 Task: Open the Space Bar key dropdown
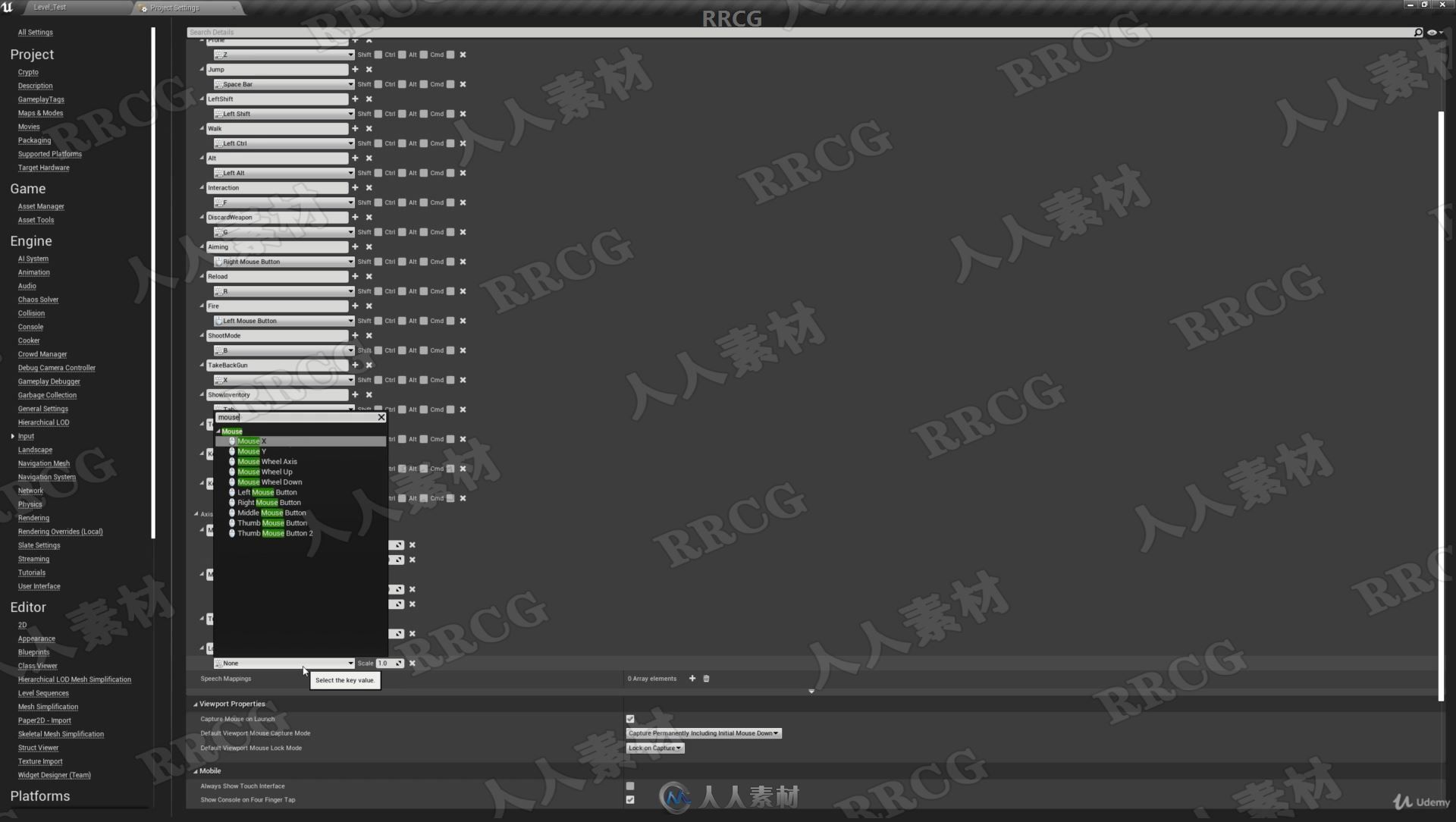click(284, 84)
